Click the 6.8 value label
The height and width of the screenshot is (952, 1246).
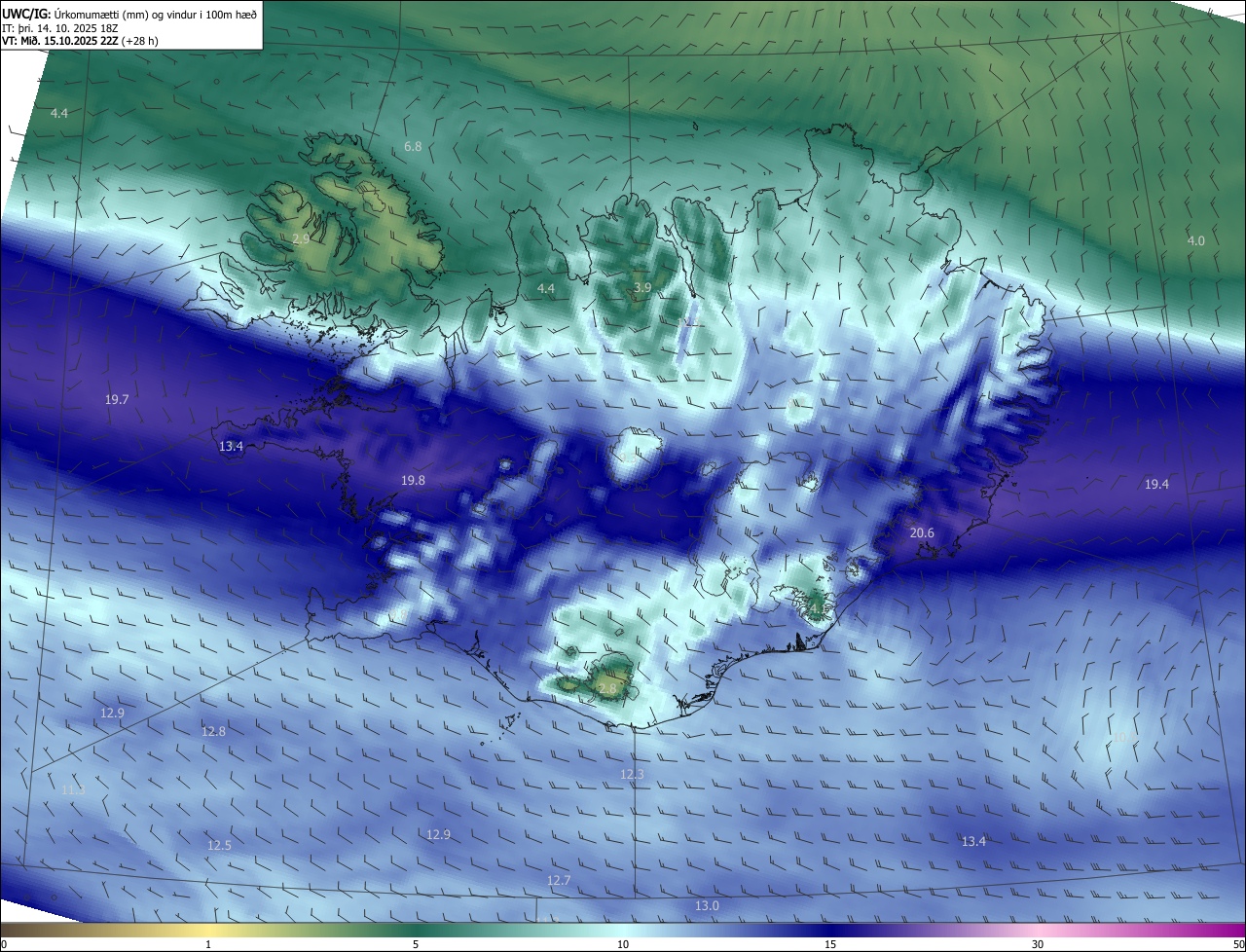413,146
